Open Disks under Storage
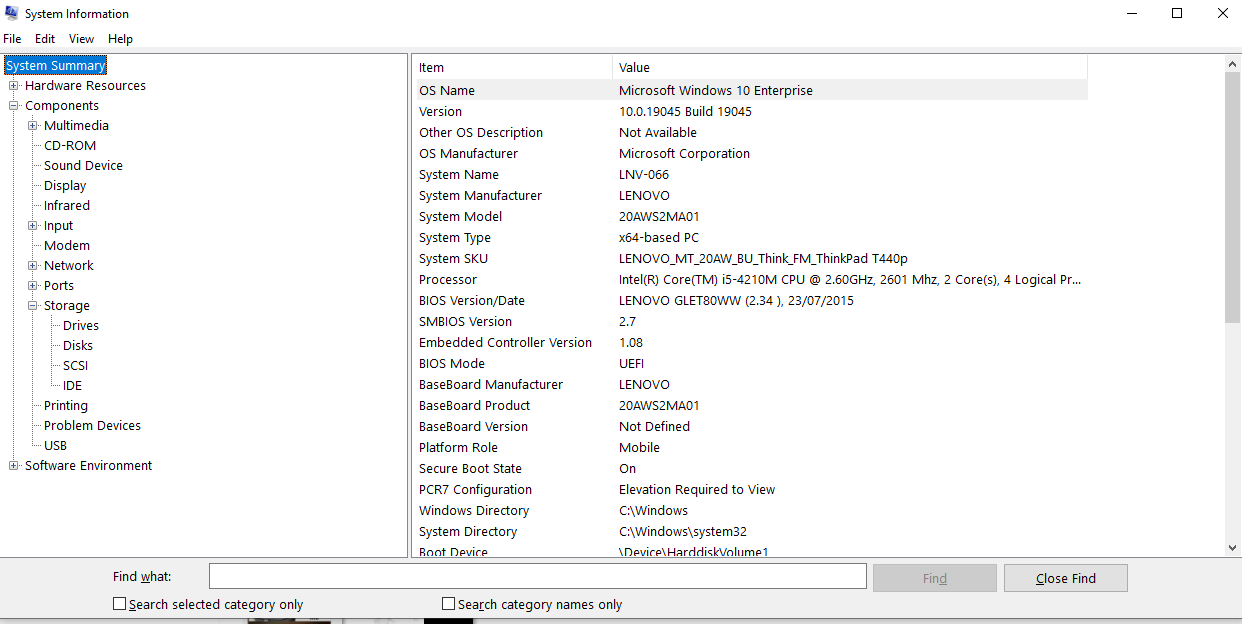 pos(78,346)
